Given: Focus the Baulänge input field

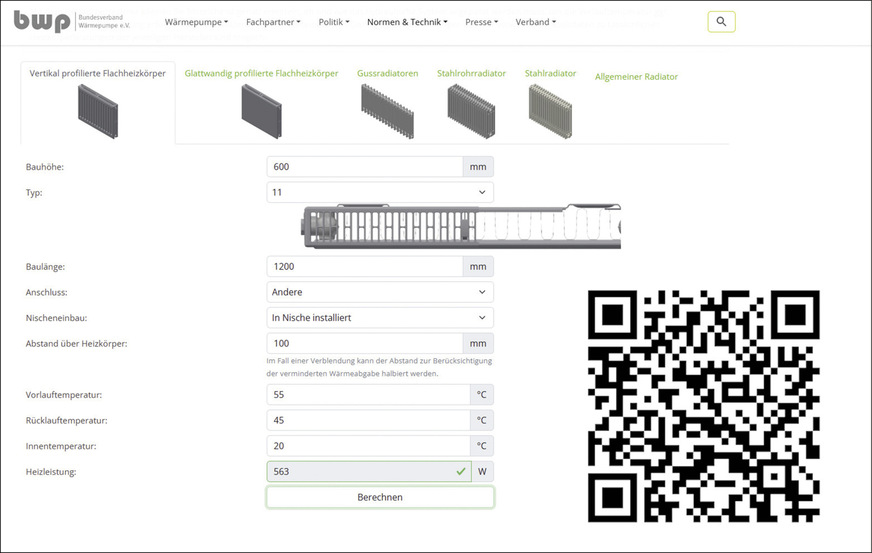Looking at the screenshot, I should (x=364, y=267).
